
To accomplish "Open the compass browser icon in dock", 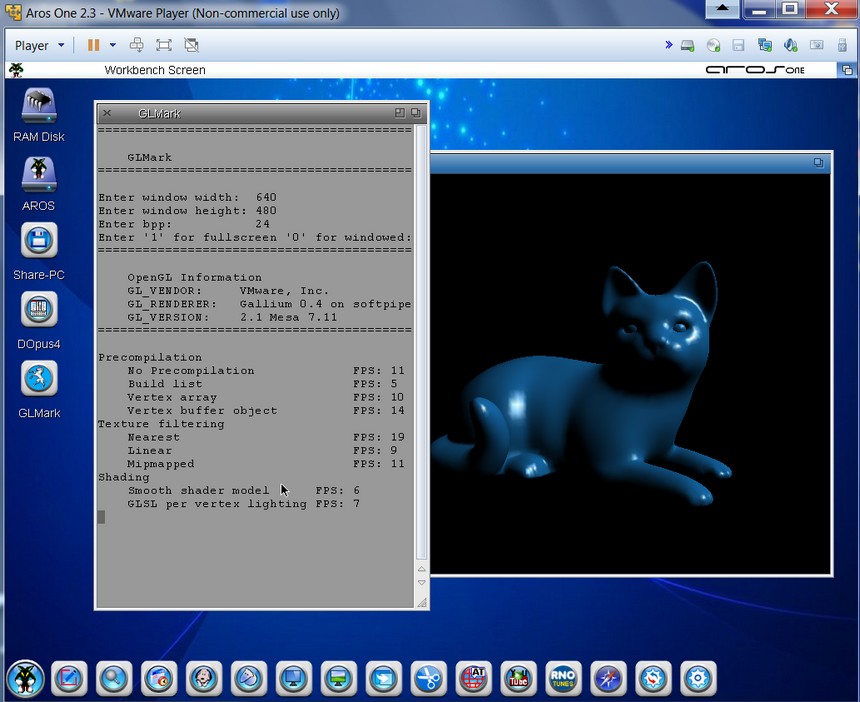I will click(608, 678).
